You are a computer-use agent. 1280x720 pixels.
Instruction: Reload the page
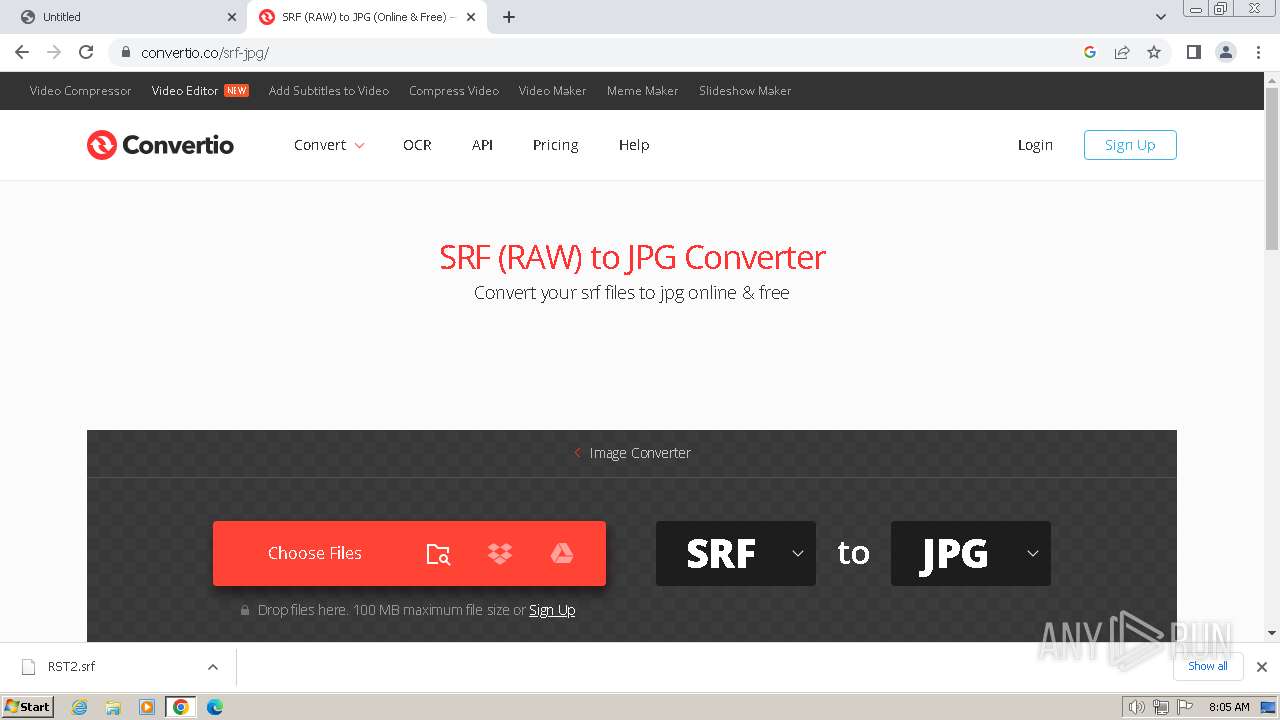click(x=86, y=52)
